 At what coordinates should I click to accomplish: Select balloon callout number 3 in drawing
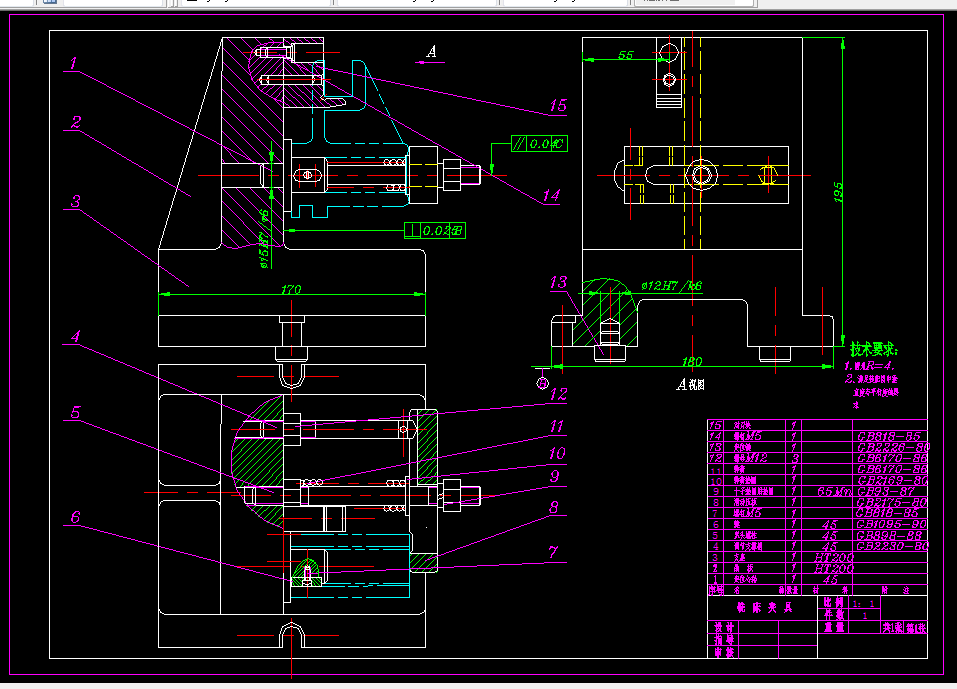tap(75, 201)
